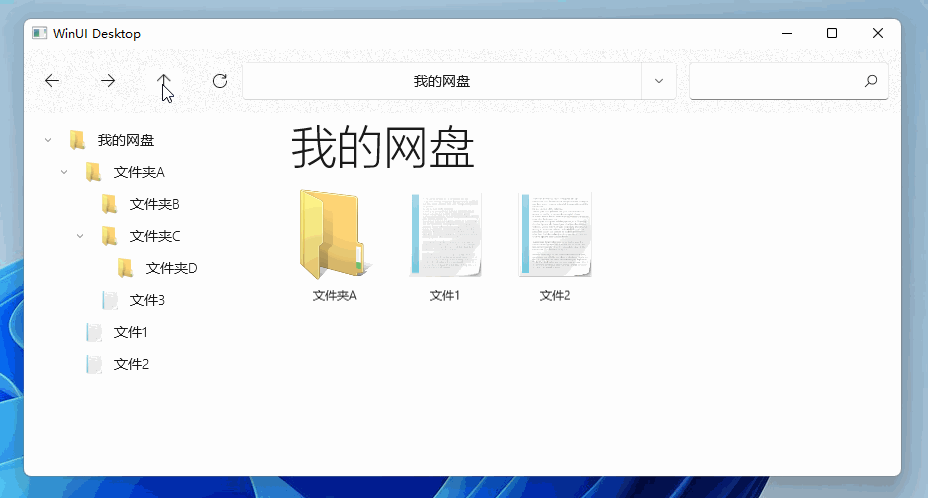Close the WinUI Desktop window
Image resolution: width=928 pixels, height=498 pixels.
(x=878, y=33)
